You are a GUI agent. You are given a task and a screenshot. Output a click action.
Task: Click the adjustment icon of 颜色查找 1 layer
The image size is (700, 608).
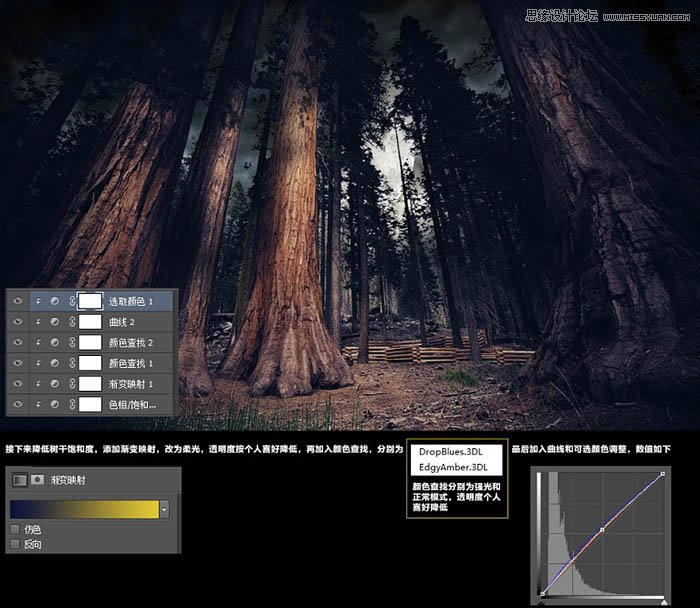54,363
